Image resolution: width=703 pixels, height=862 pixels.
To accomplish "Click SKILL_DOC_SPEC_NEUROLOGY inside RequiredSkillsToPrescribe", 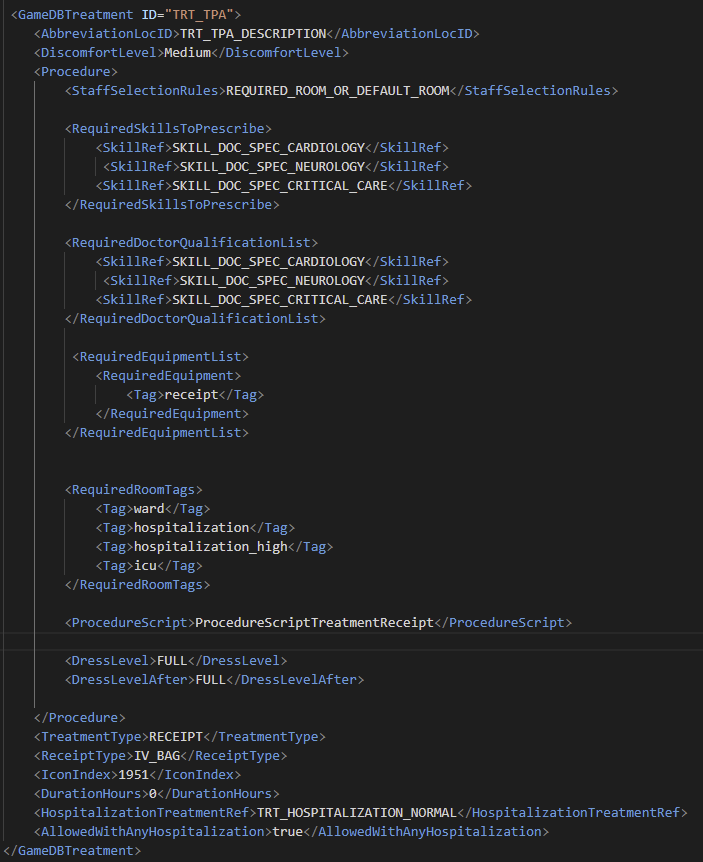I will (272, 167).
